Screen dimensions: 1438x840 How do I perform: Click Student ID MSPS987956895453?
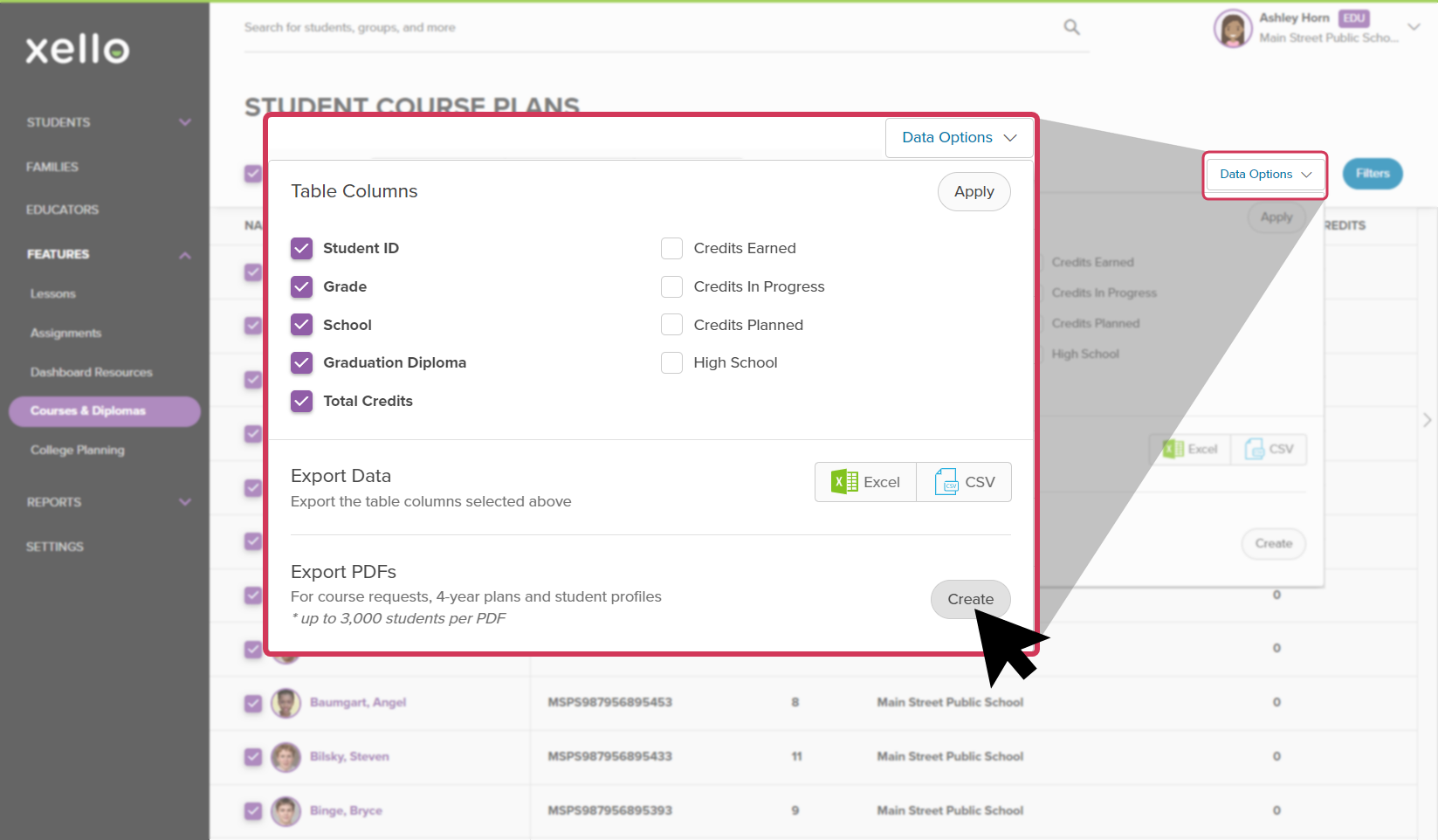click(610, 702)
